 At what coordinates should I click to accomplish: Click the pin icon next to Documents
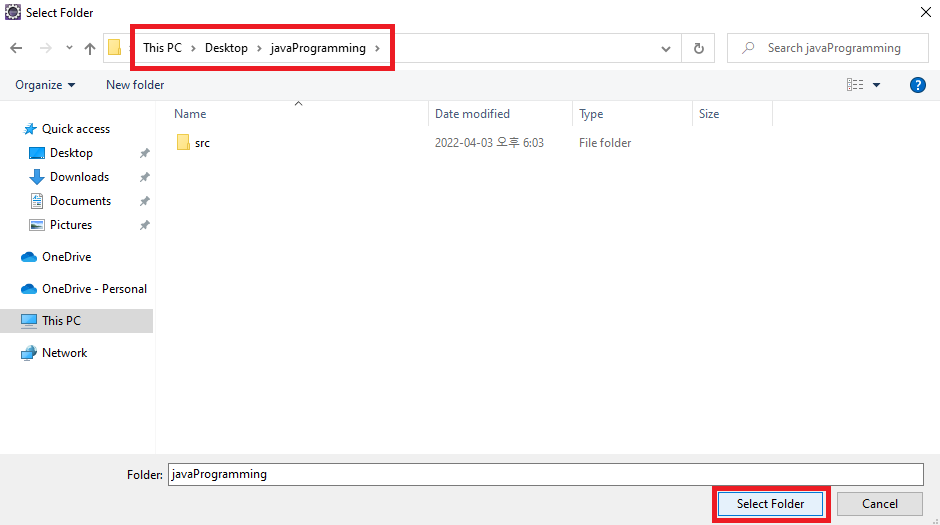point(144,201)
